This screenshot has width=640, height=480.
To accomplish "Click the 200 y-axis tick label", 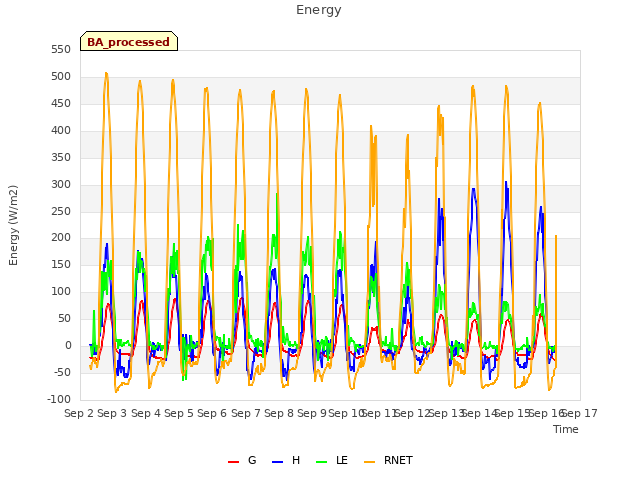I will (x=61, y=238).
